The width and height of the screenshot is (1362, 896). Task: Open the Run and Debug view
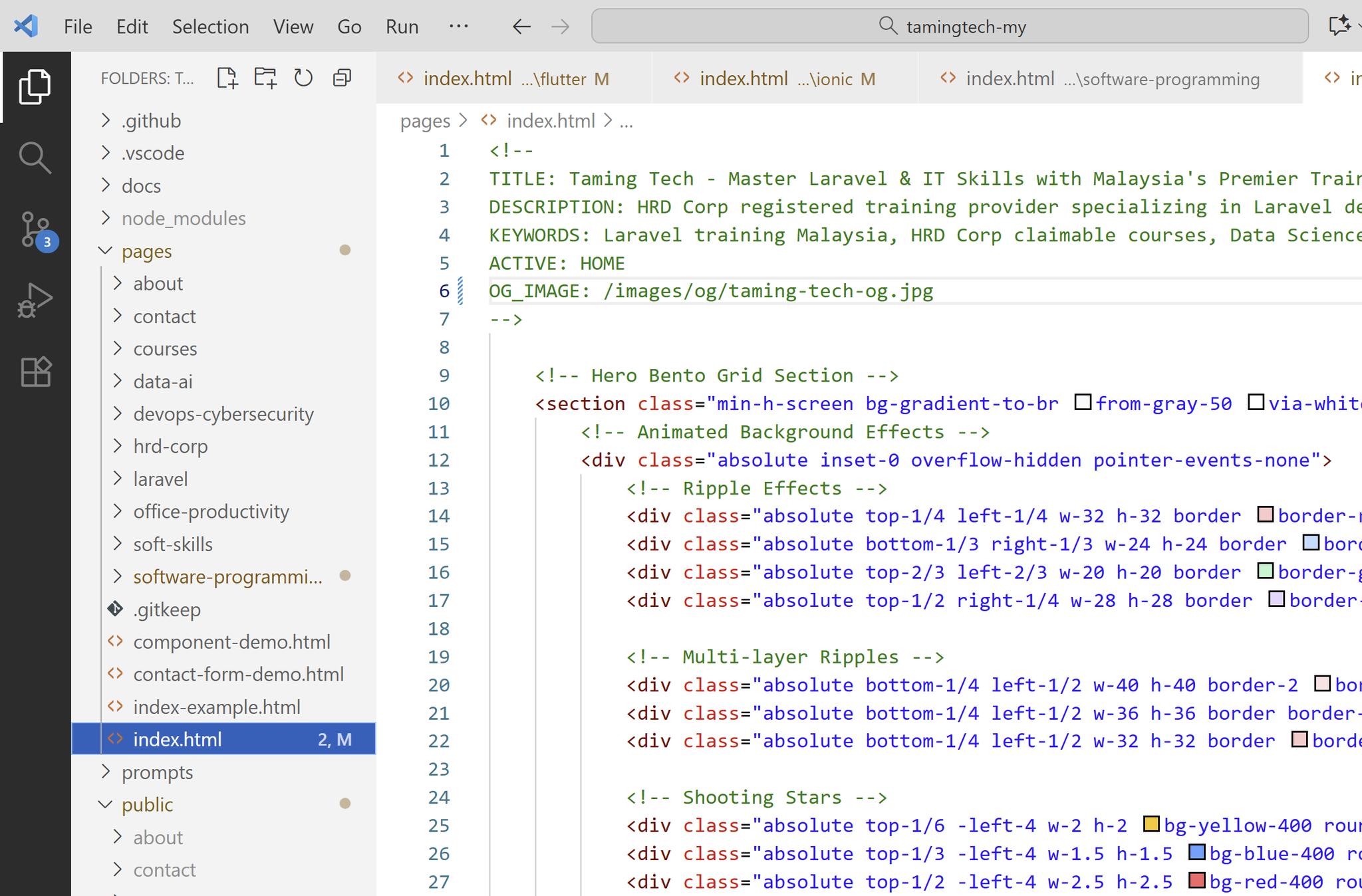coord(35,300)
